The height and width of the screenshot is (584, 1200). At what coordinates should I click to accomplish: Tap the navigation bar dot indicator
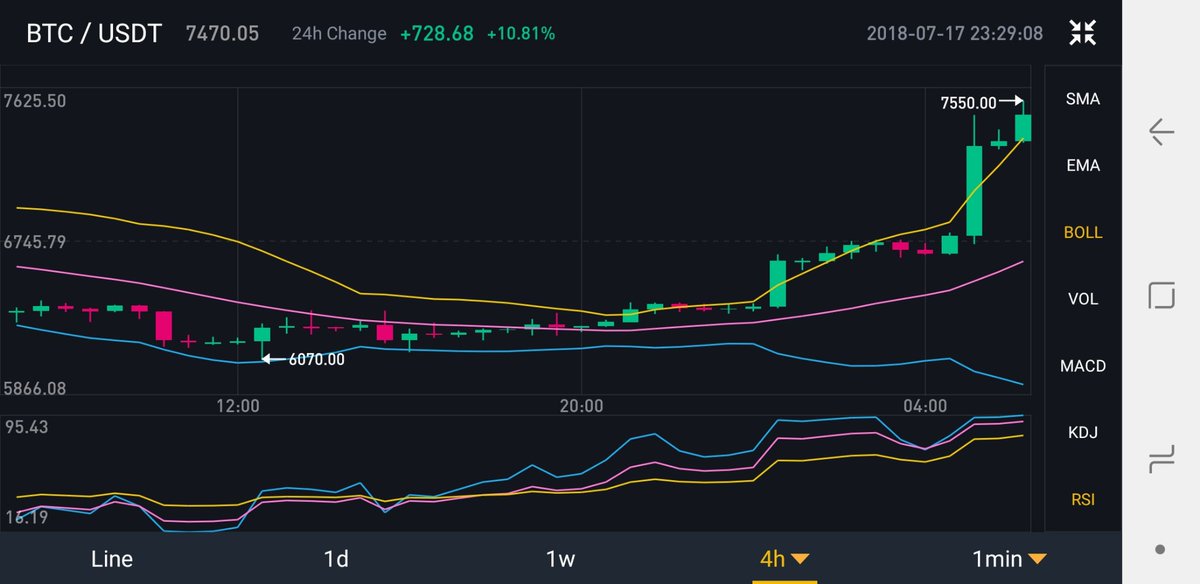[x=1160, y=550]
